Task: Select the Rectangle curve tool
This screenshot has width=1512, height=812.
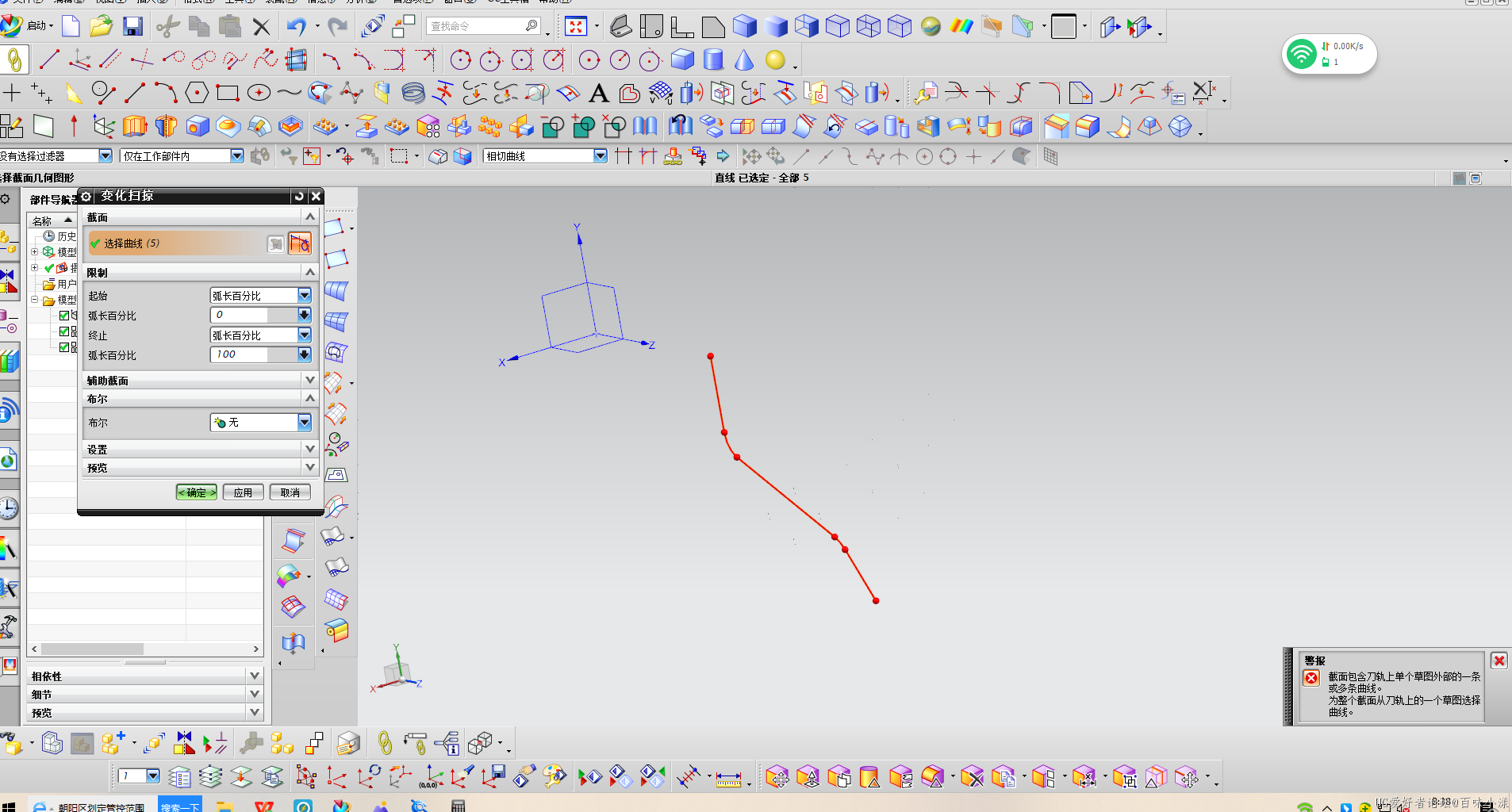Action: coord(228,93)
